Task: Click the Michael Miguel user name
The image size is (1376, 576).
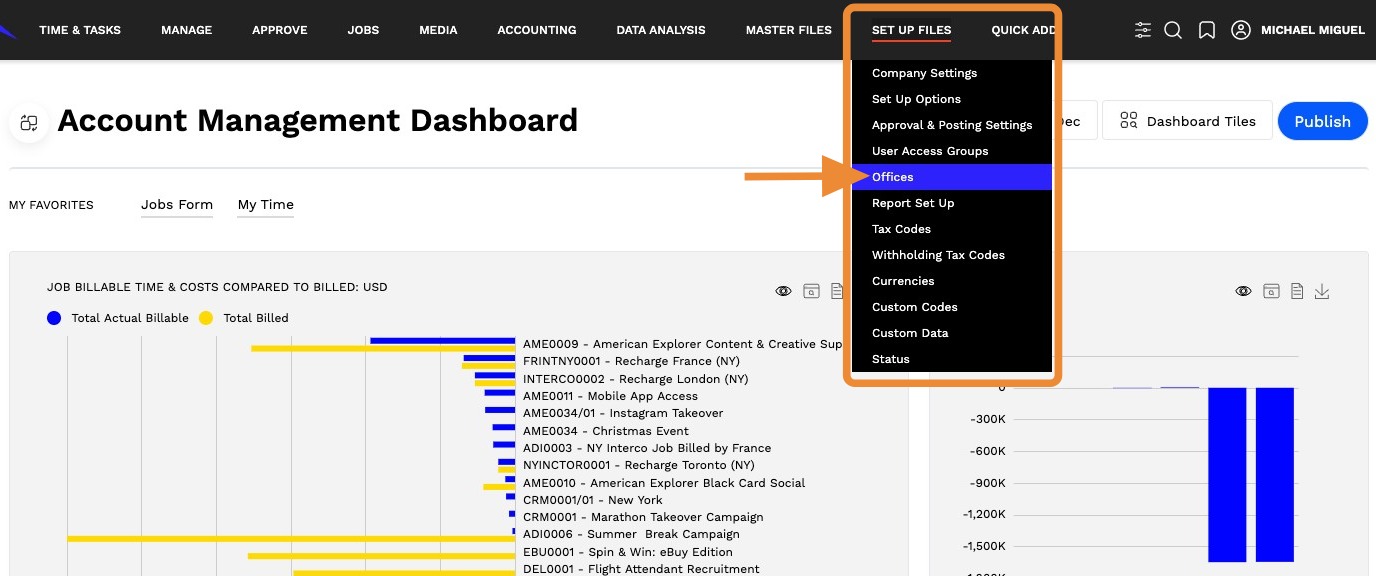Action: coord(1313,30)
